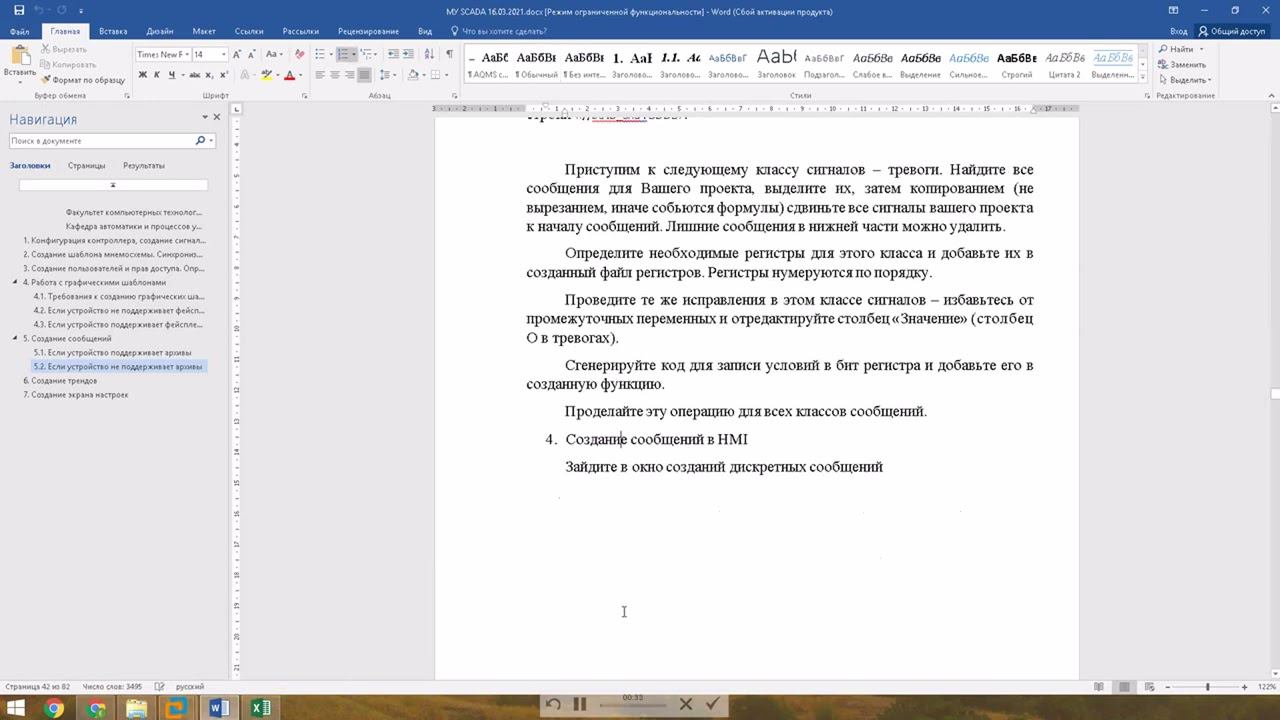Switch to the Ссылки ribbon tab
Viewport: 1280px width, 720px height.
click(250, 31)
